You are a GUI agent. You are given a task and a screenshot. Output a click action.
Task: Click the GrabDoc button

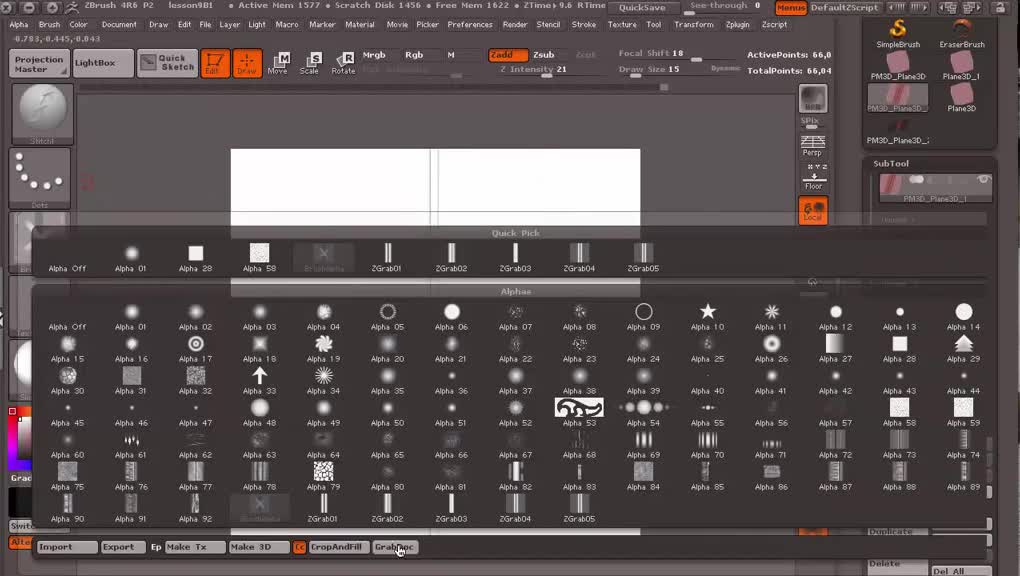[395, 547]
